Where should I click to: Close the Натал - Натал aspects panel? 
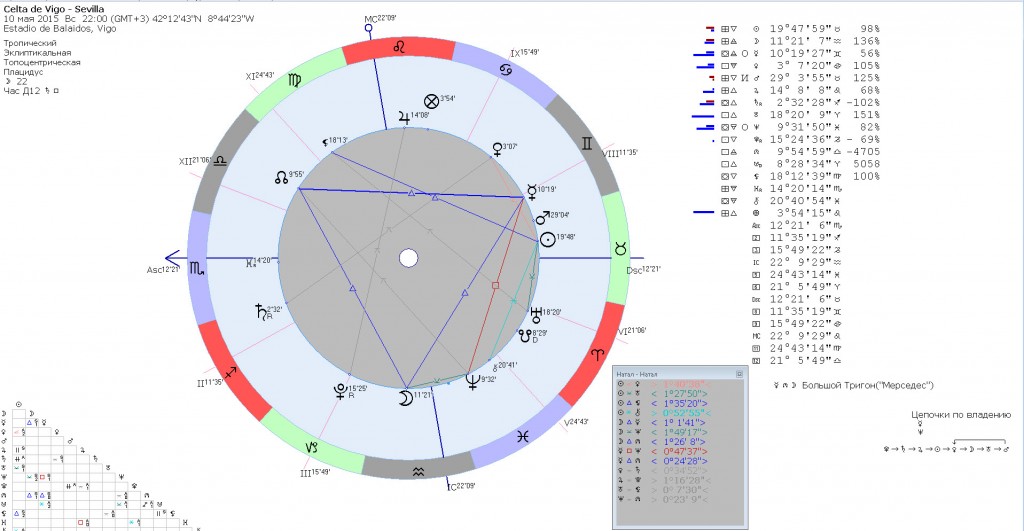click(x=739, y=373)
